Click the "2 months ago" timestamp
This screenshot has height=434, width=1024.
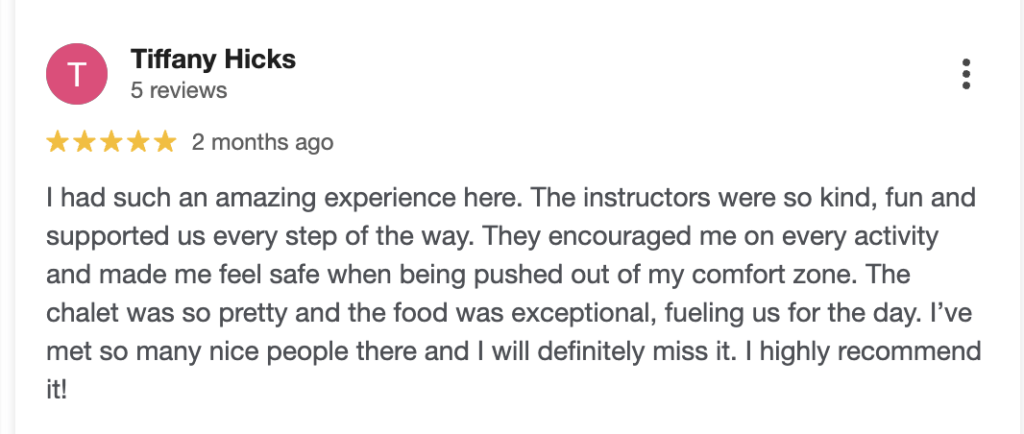[262, 143]
